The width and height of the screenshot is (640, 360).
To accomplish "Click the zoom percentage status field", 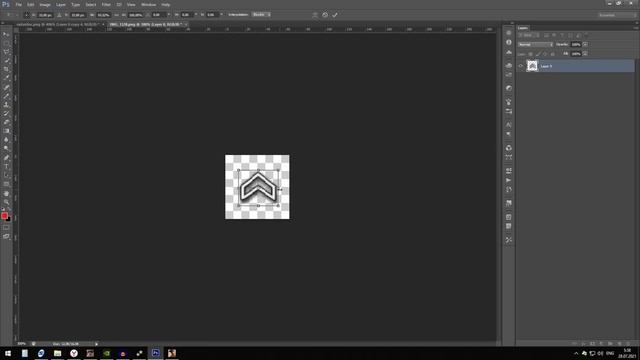I will click(22, 344).
